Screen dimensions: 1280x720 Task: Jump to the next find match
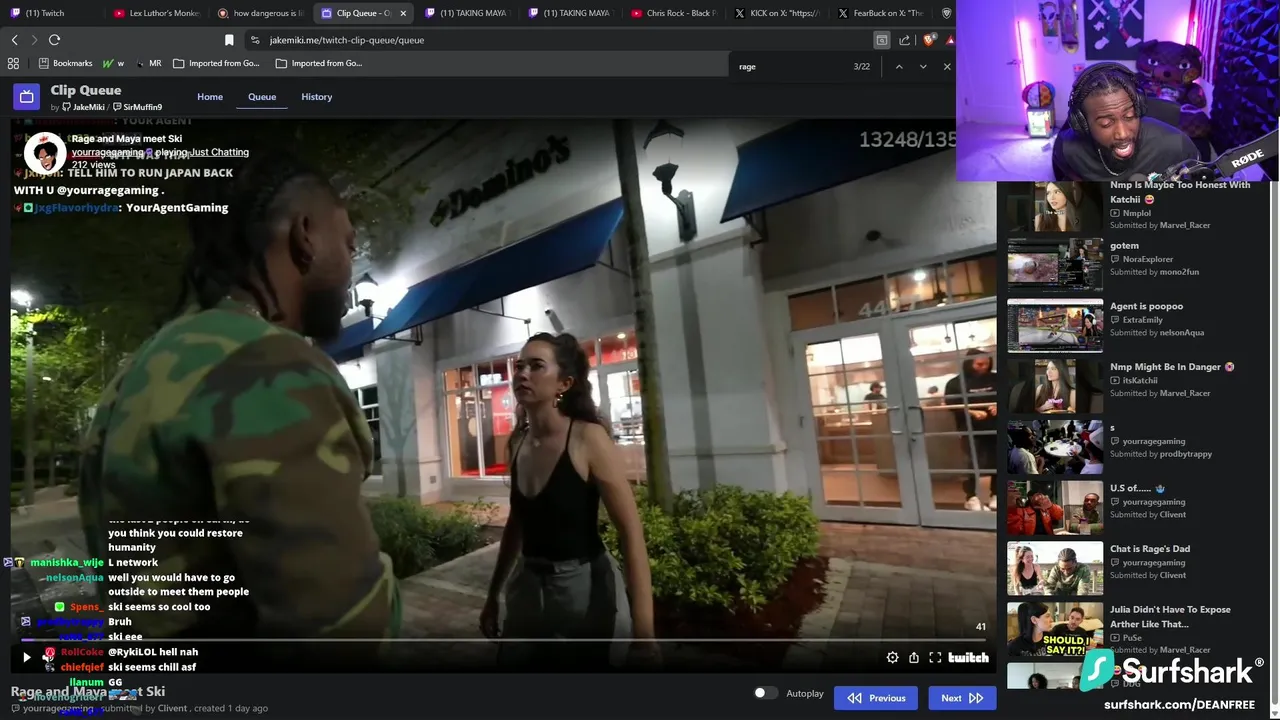(x=923, y=66)
